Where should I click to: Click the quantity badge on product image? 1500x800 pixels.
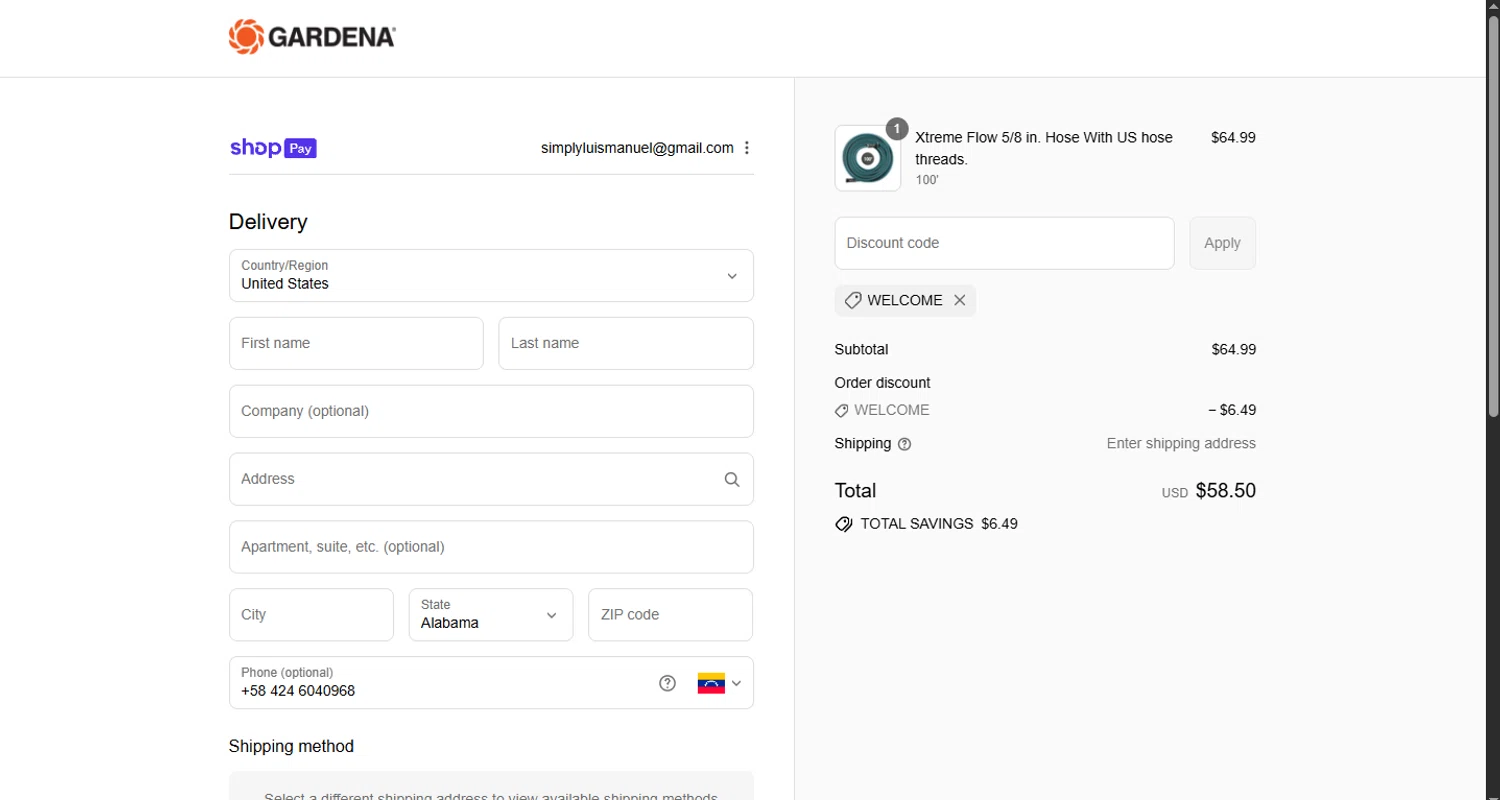(897, 129)
